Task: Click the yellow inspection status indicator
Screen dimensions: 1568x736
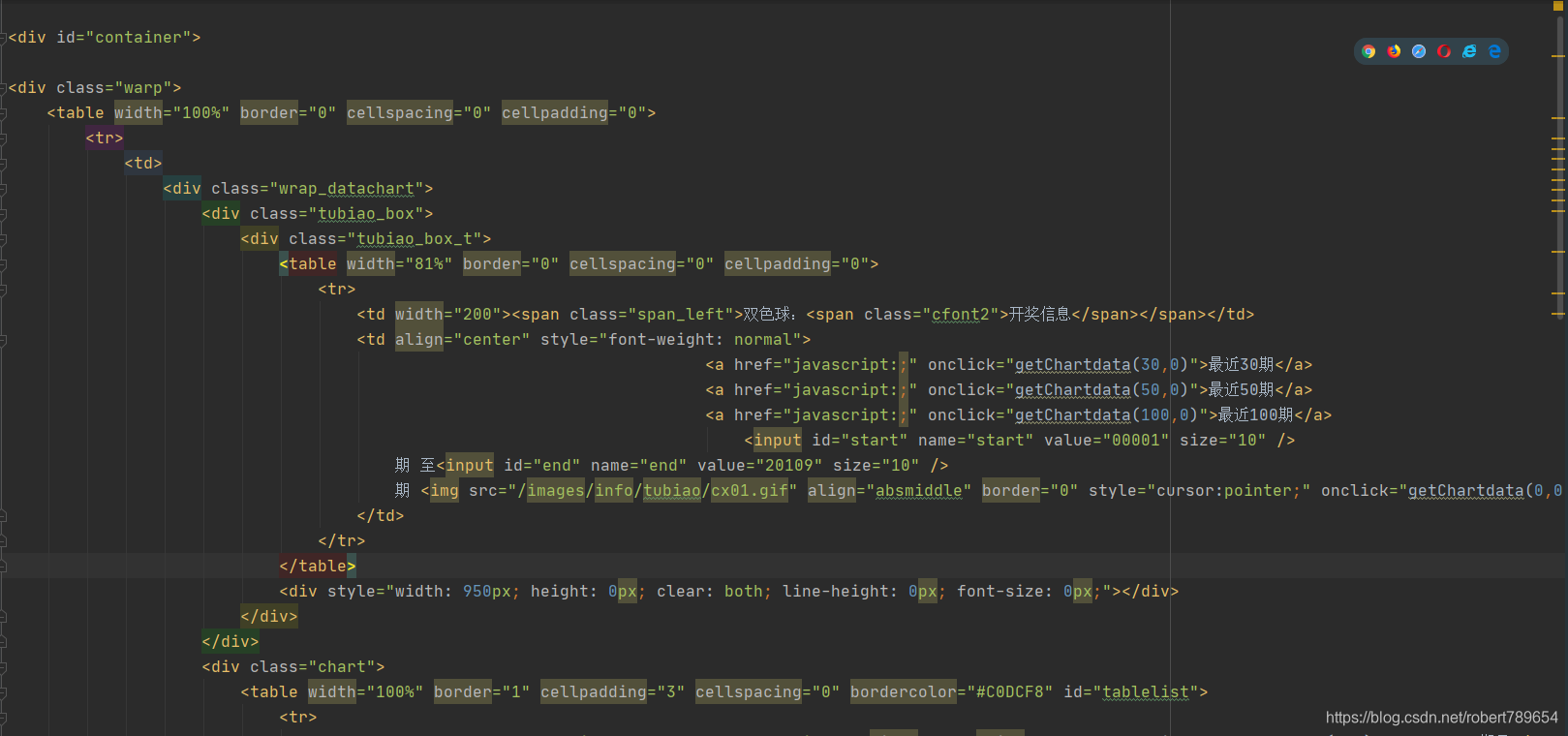Action: pyautogui.click(x=1558, y=6)
